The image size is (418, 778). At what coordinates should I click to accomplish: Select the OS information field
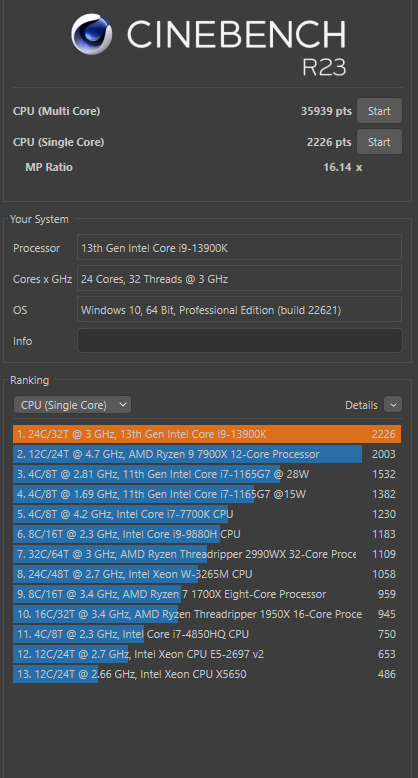tap(239, 310)
